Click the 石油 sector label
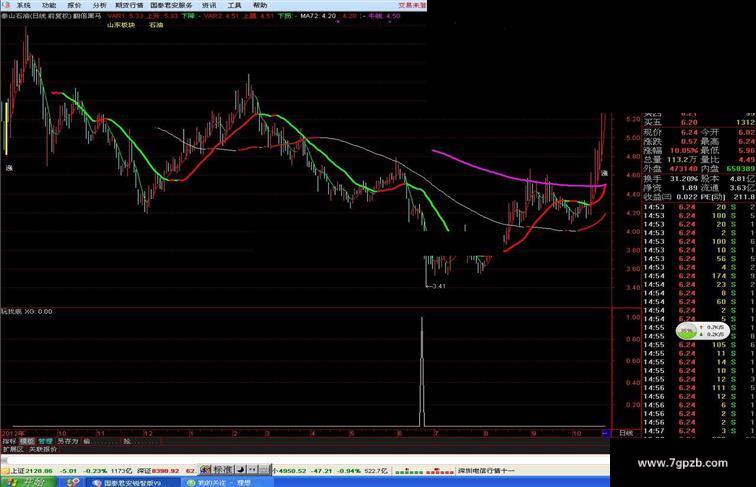This screenshot has height=487, width=756. [156, 25]
